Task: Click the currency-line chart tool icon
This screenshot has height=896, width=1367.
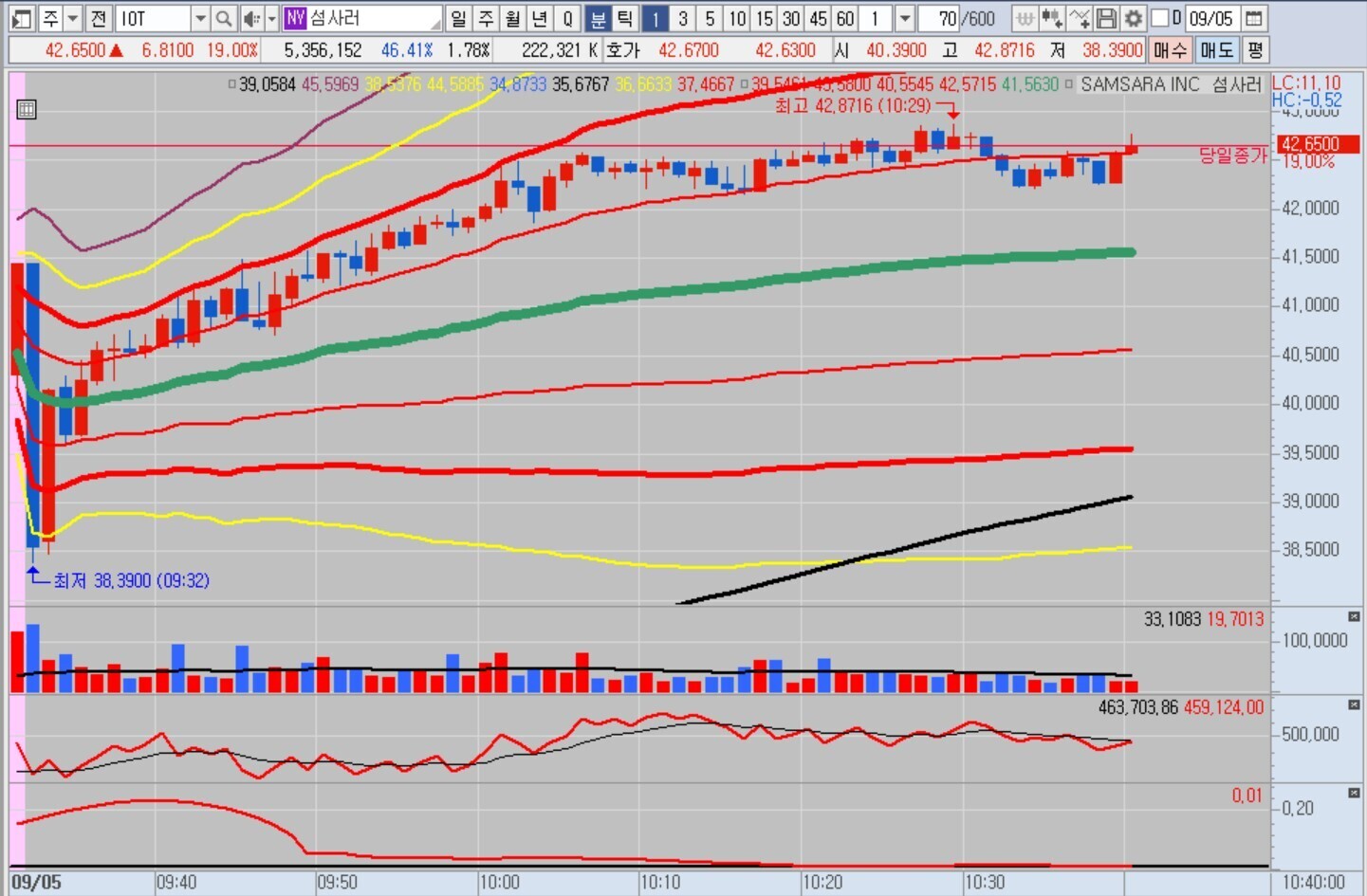Action: tap(1025, 18)
